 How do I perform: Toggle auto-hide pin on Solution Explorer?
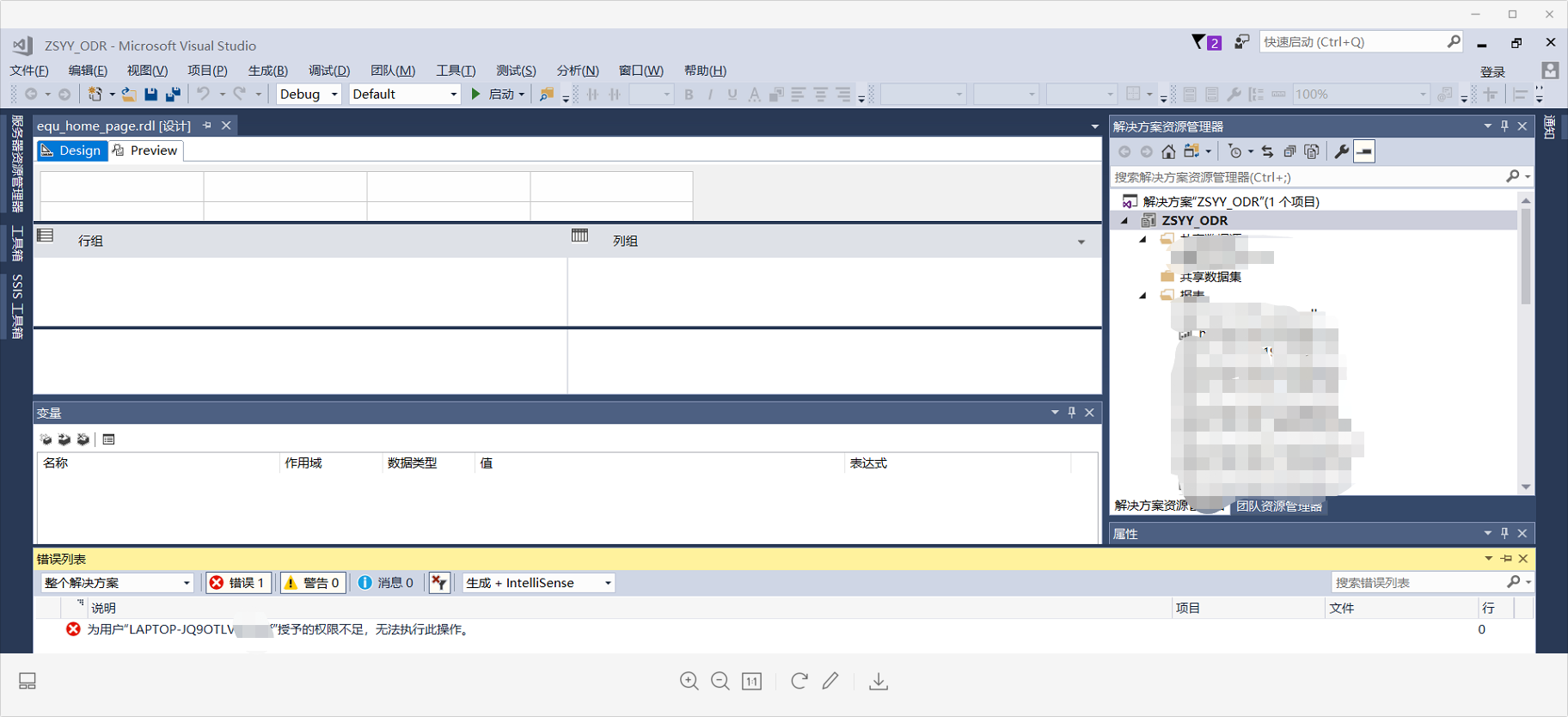coord(1504,126)
